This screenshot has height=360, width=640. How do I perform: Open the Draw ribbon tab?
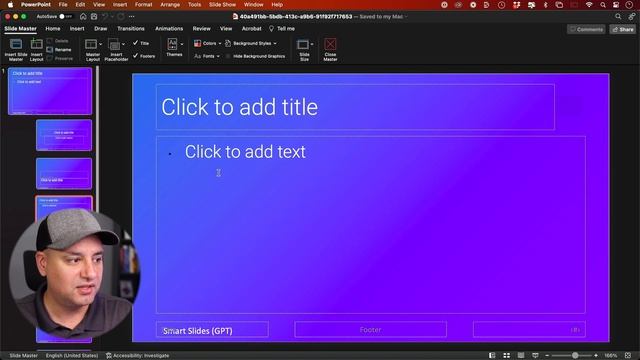tap(100, 29)
